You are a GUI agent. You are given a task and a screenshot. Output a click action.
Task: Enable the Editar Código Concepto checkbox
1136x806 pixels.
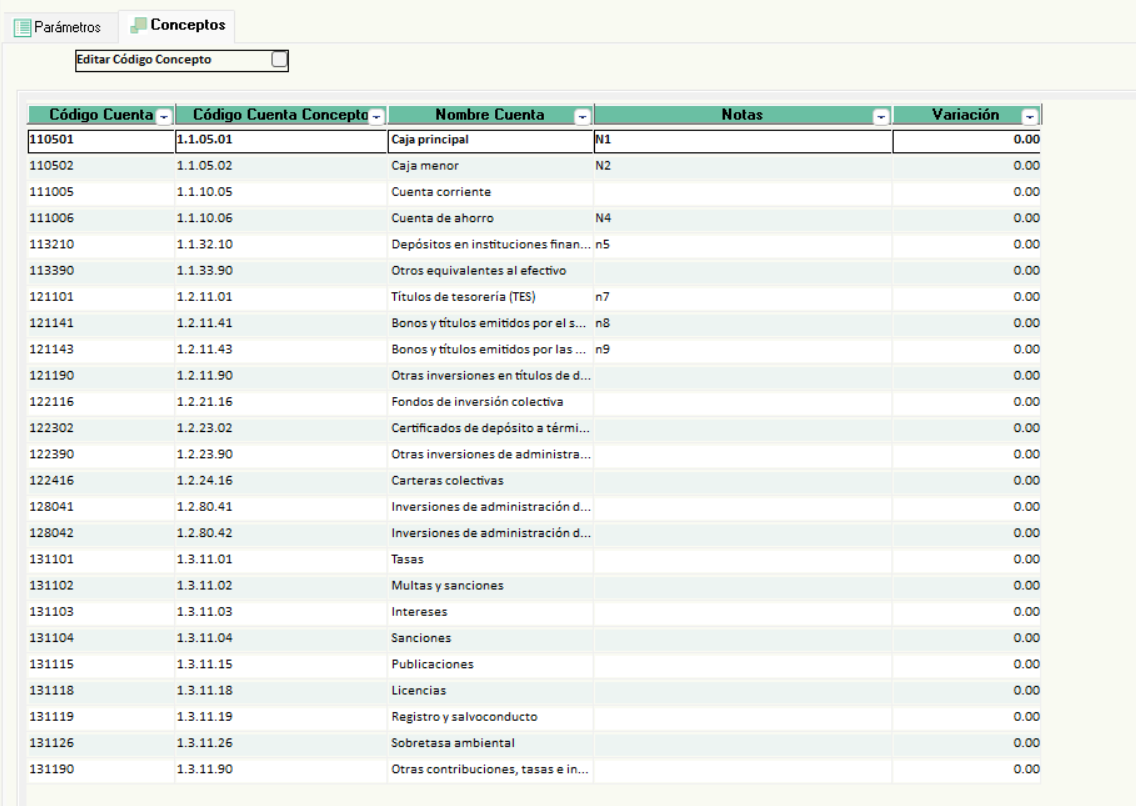point(280,60)
